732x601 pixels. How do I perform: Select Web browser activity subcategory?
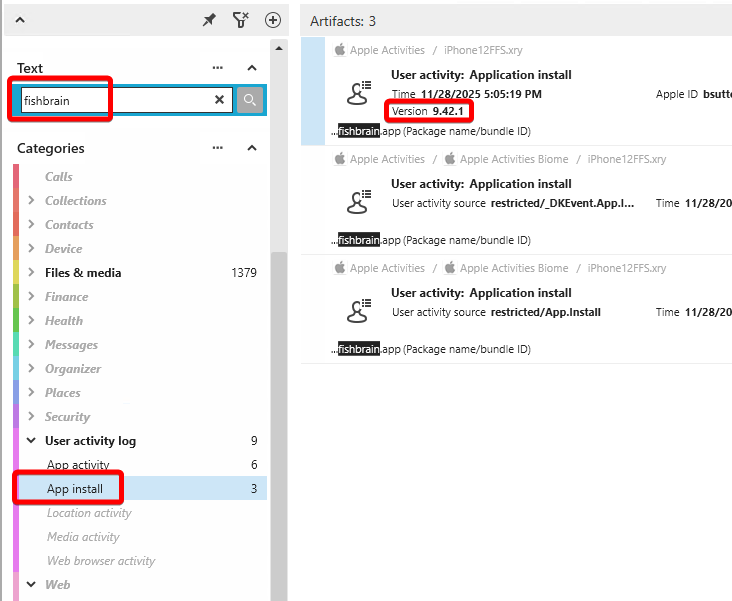(101, 560)
